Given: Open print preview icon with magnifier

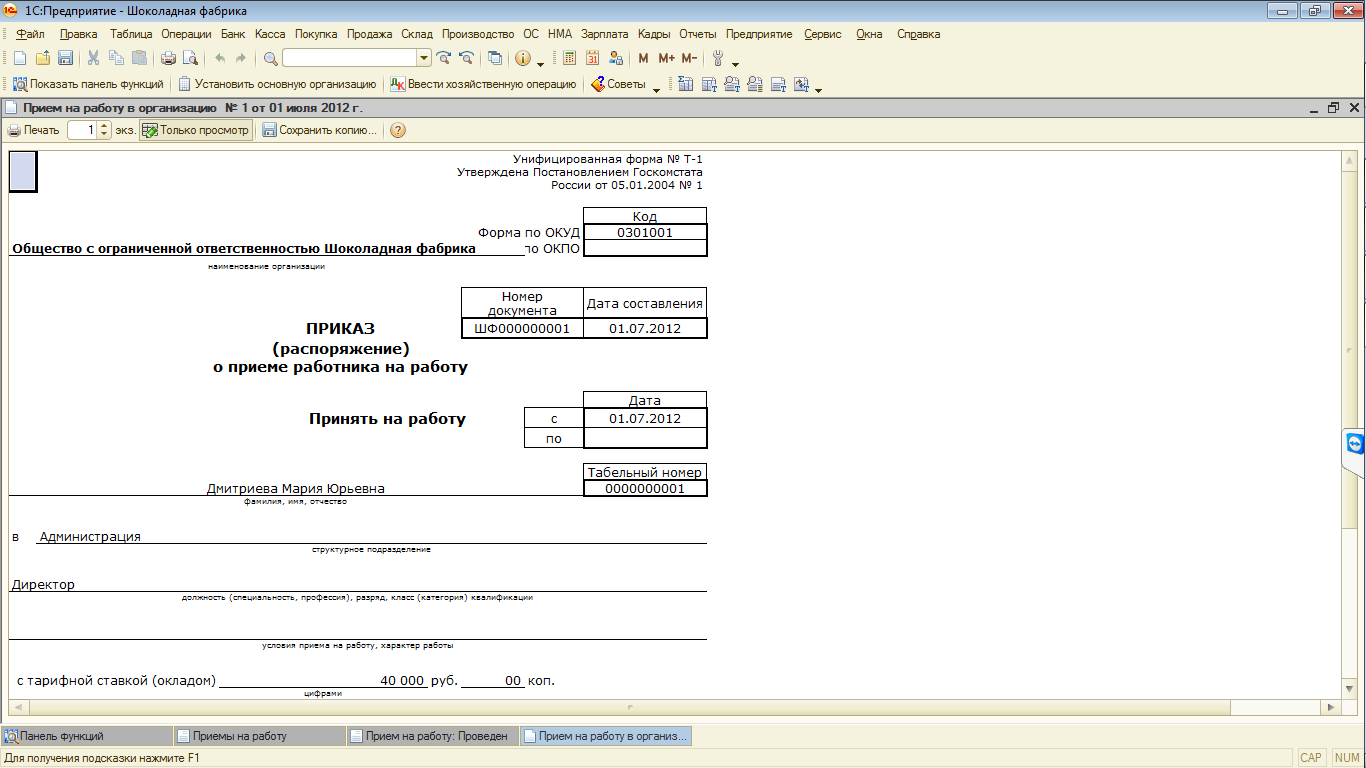Looking at the screenshot, I should (x=190, y=58).
